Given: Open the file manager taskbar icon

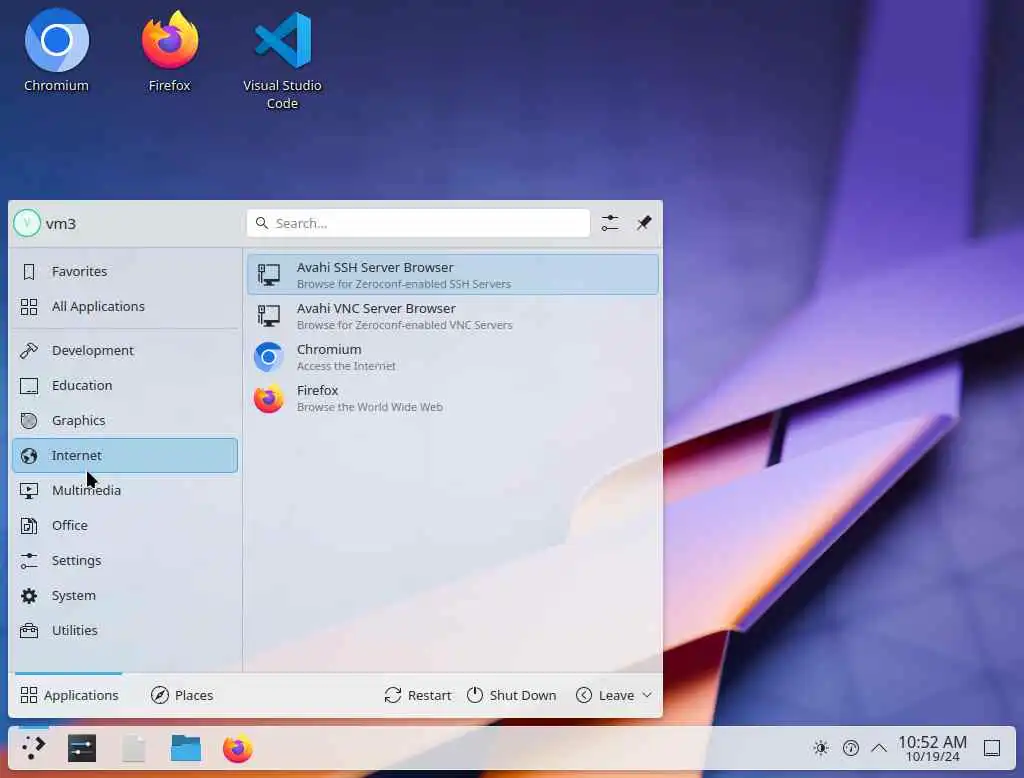Looking at the screenshot, I should (185, 748).
